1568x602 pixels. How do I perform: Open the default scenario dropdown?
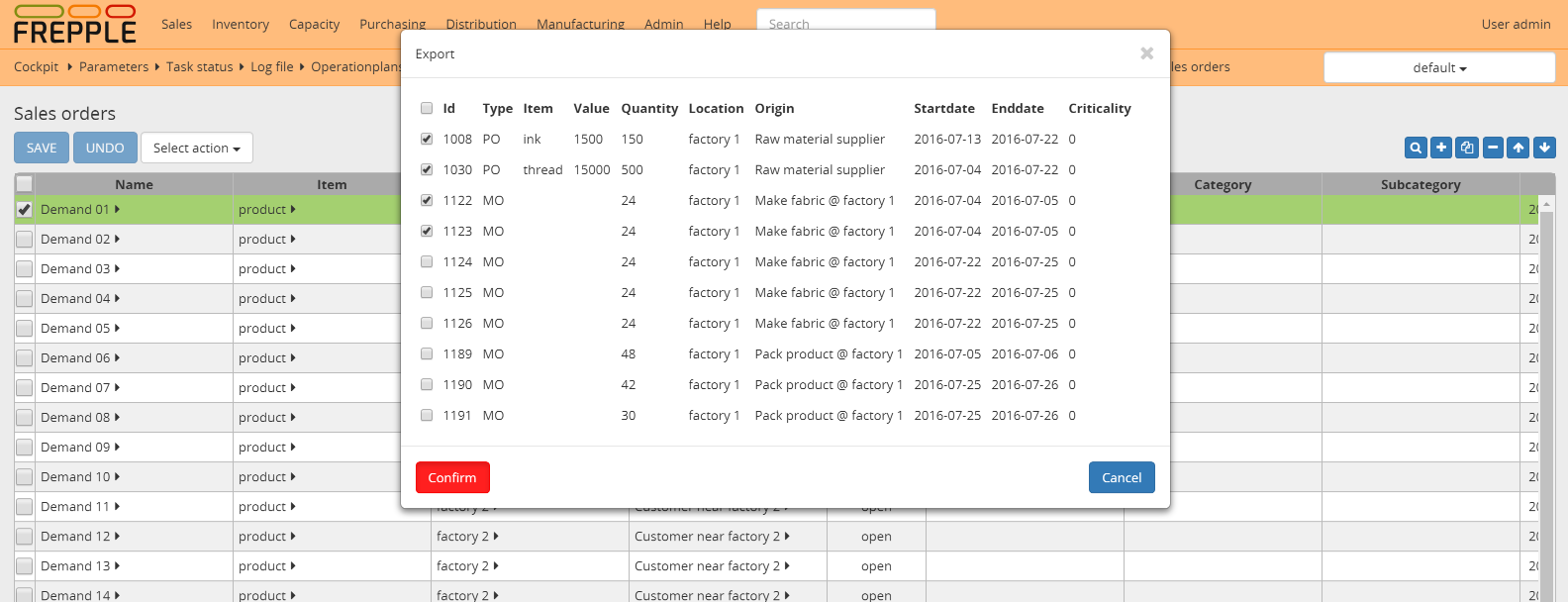point(1439,67)
